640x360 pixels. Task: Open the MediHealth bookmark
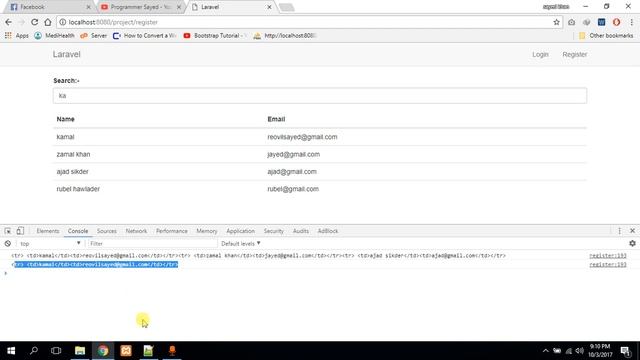point(54,36)
